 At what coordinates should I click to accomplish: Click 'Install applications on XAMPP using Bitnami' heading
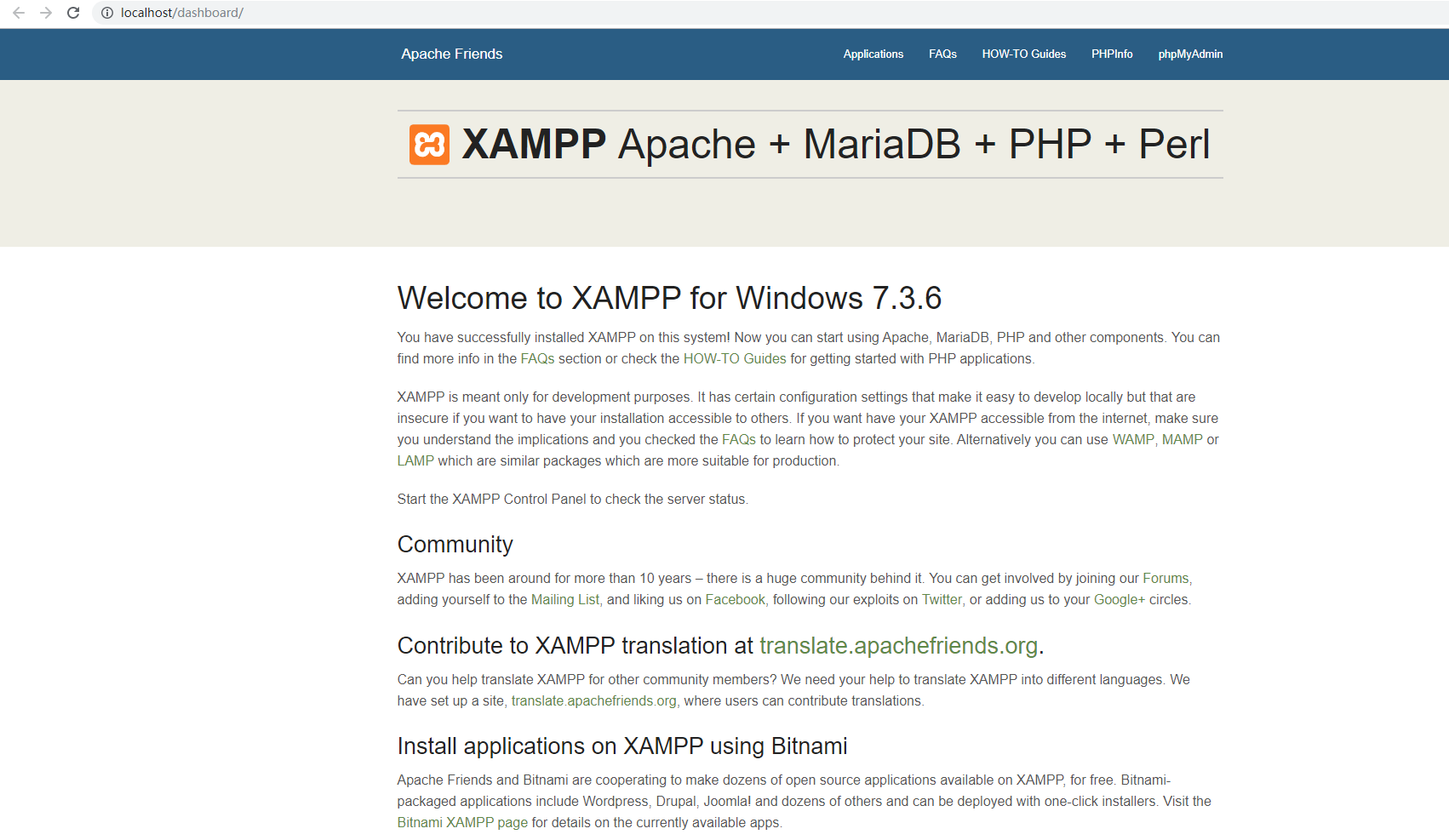tap(622, 746)
